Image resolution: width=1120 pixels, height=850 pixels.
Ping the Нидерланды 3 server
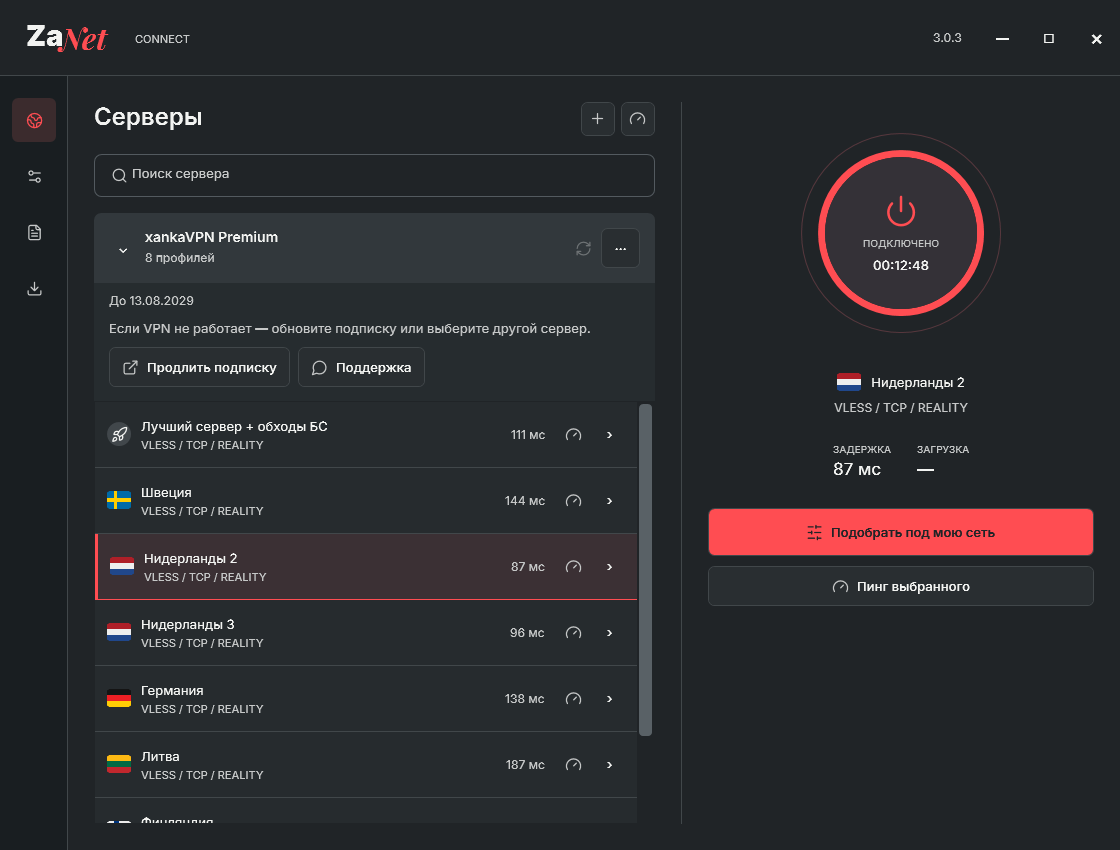coord(574,633)
